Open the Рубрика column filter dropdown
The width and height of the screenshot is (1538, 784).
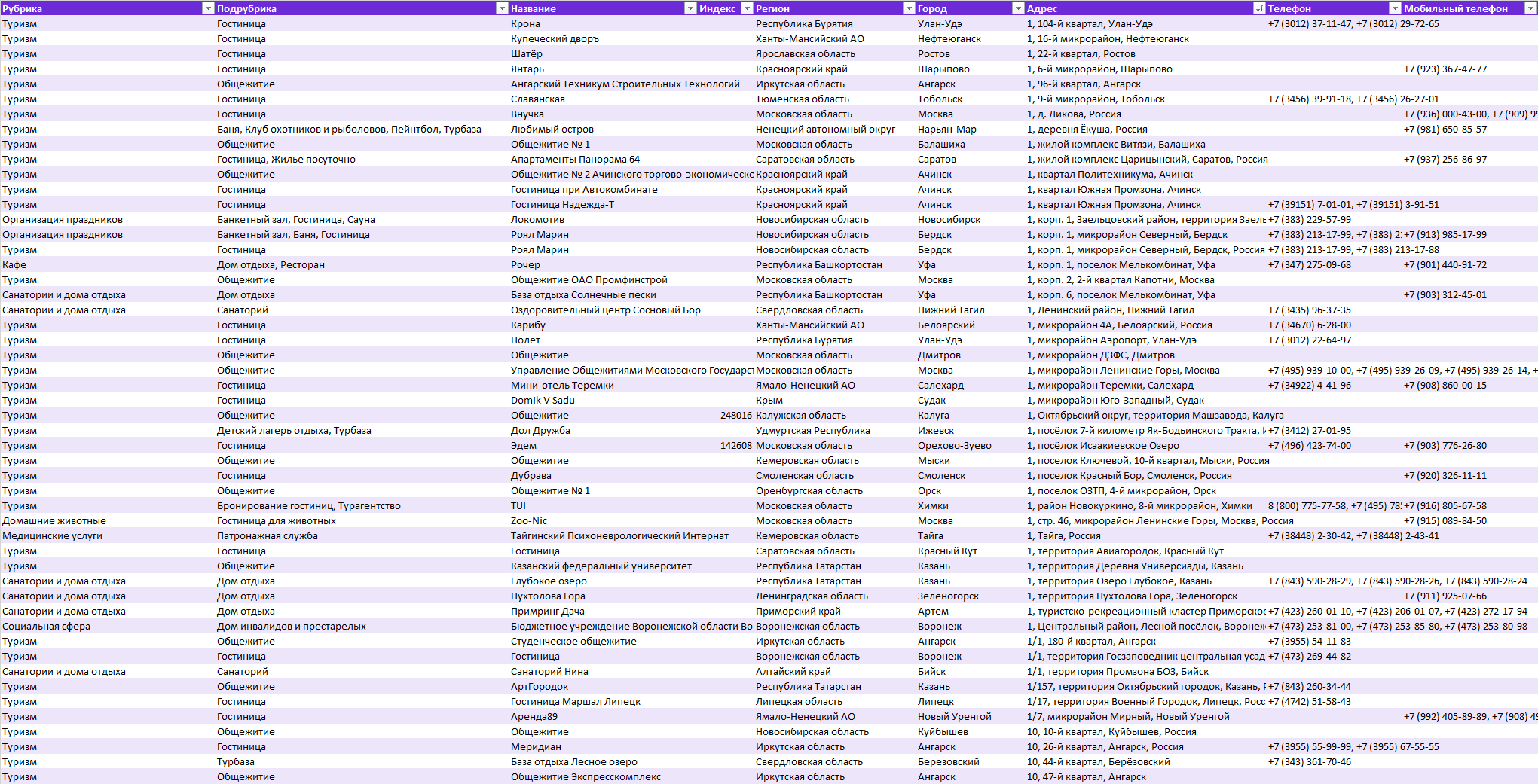(208, 8)
